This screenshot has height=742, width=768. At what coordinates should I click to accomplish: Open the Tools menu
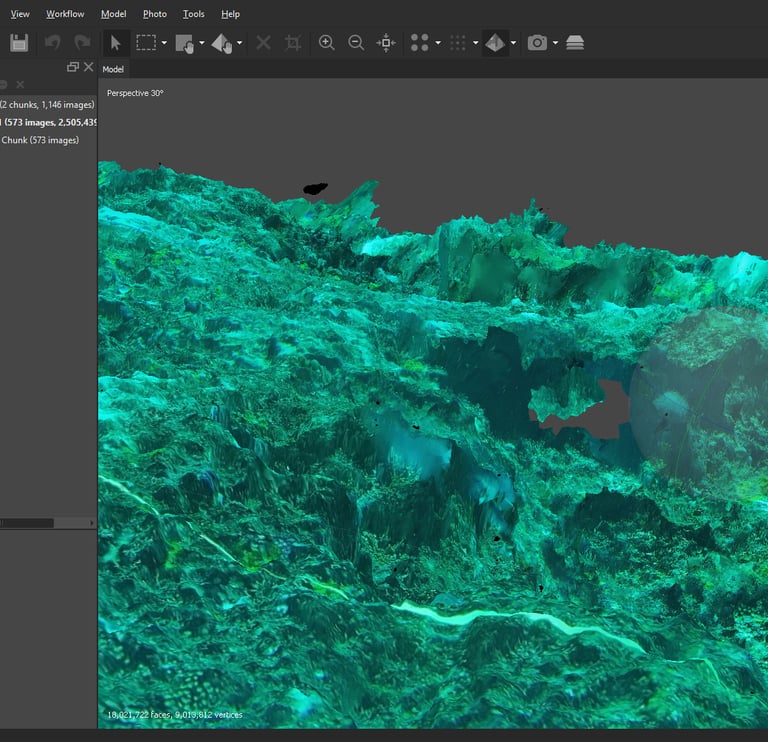click(193, 14)
